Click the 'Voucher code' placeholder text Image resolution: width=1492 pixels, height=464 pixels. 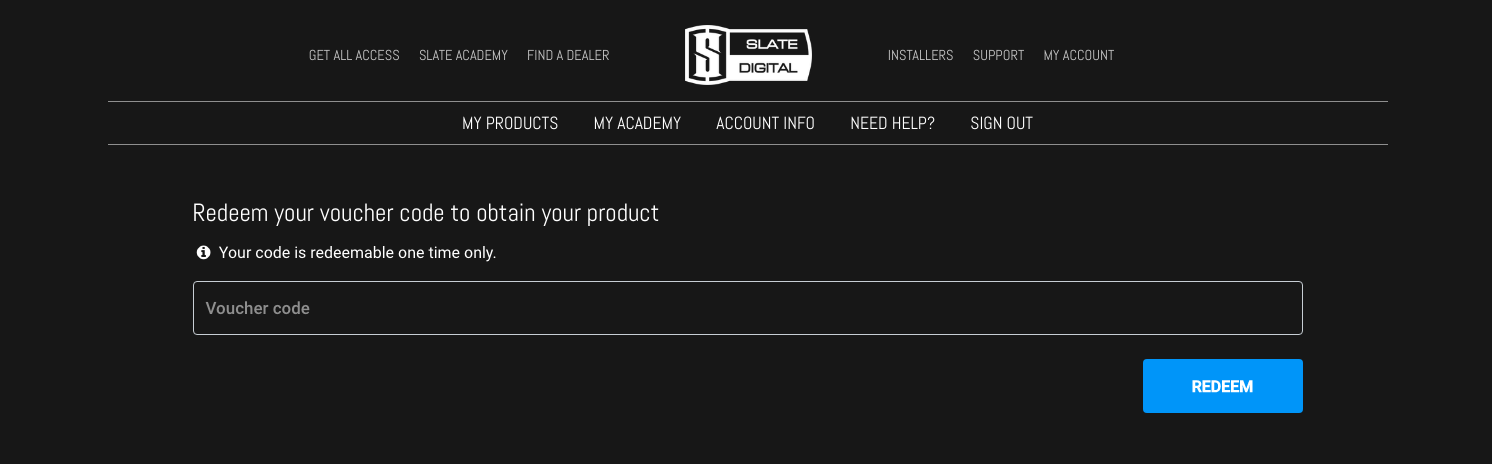(x=258, y=308)
